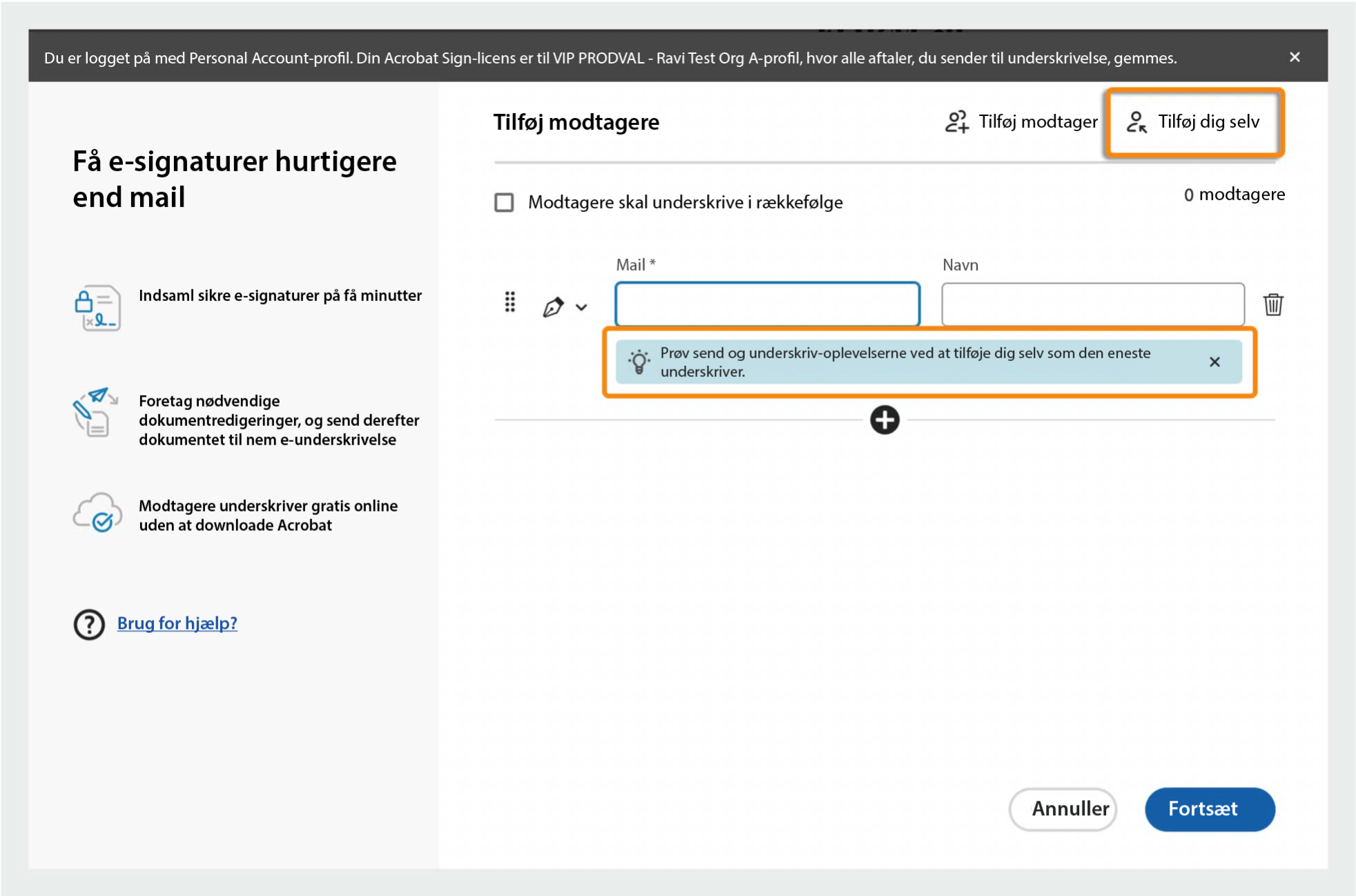Click into the Navn text field
The image size is (1356, 896).
click(x=1092, y=304)
